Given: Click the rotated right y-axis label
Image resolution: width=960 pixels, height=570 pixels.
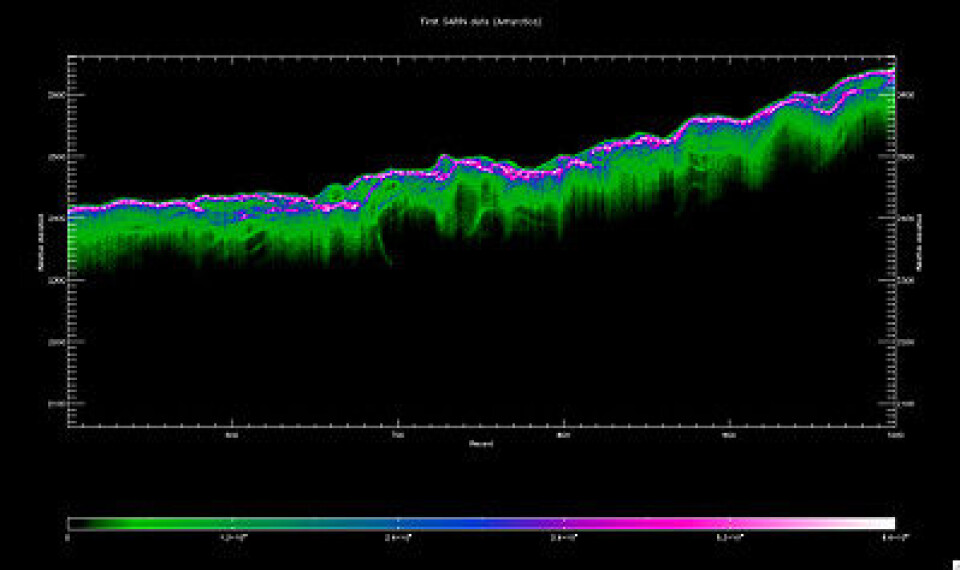Looking at the screenshot, I should 919,242.
